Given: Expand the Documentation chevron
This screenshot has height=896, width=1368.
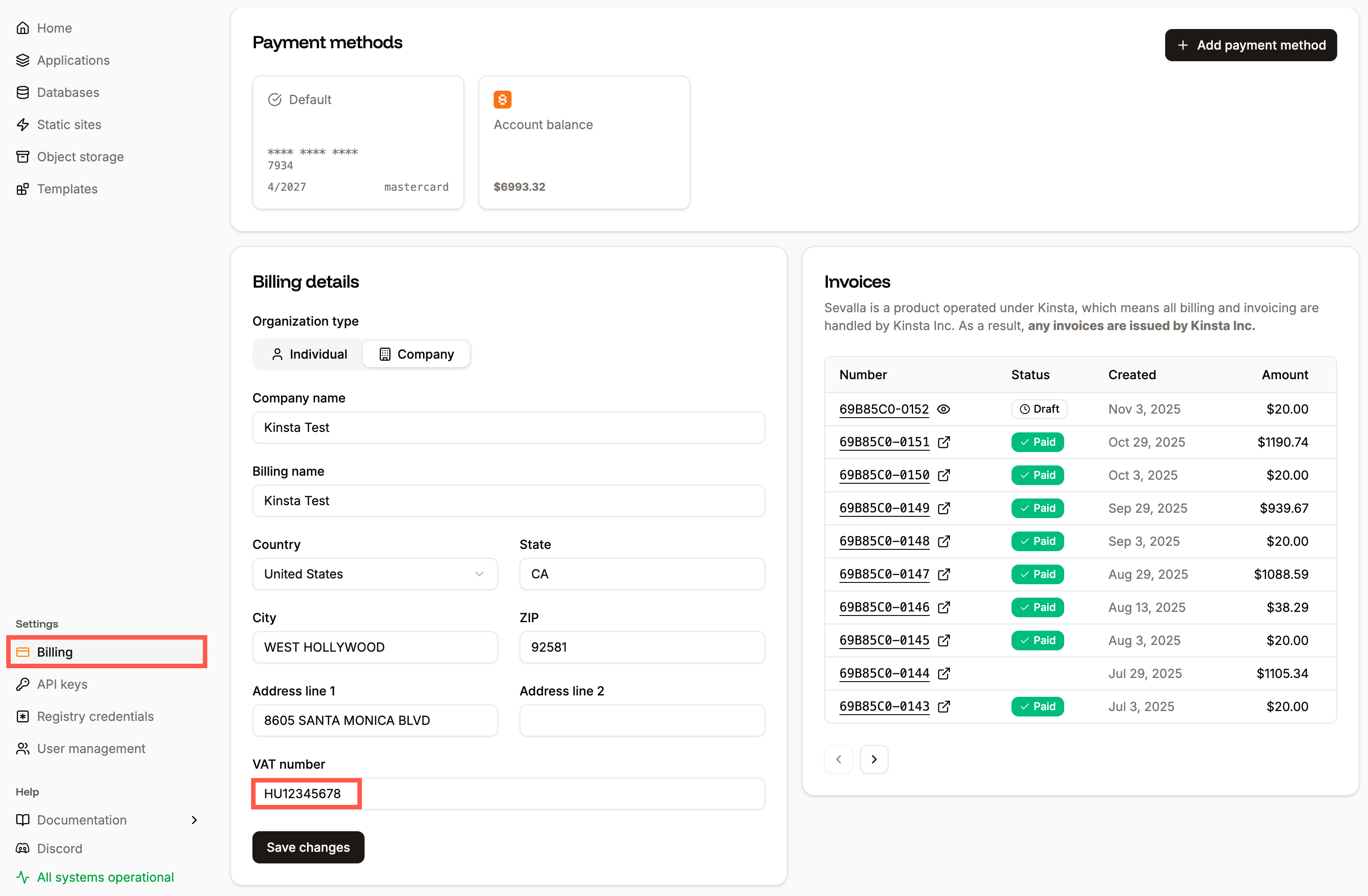Looking at the screenshot, I should point(194,820).
